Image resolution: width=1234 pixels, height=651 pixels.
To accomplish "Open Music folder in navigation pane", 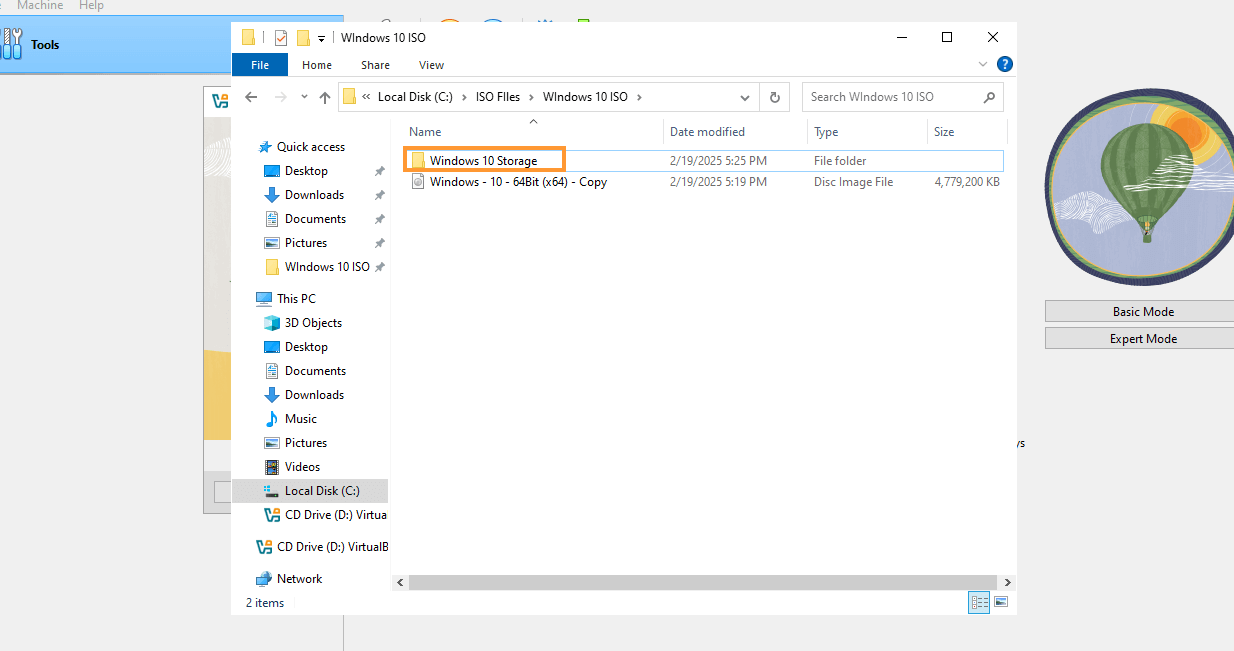I will [301, 419].
